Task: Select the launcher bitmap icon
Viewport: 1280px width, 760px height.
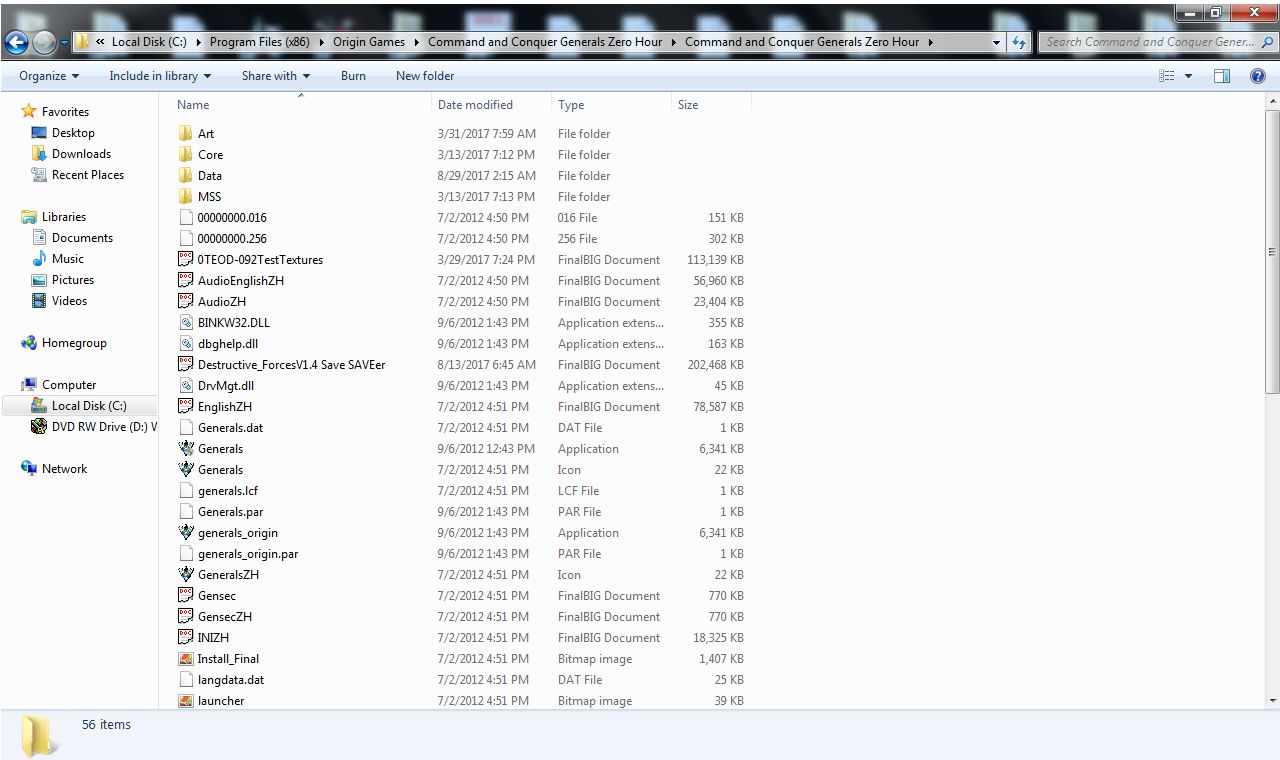Action: pyautogui.click(x=185, y=700)
